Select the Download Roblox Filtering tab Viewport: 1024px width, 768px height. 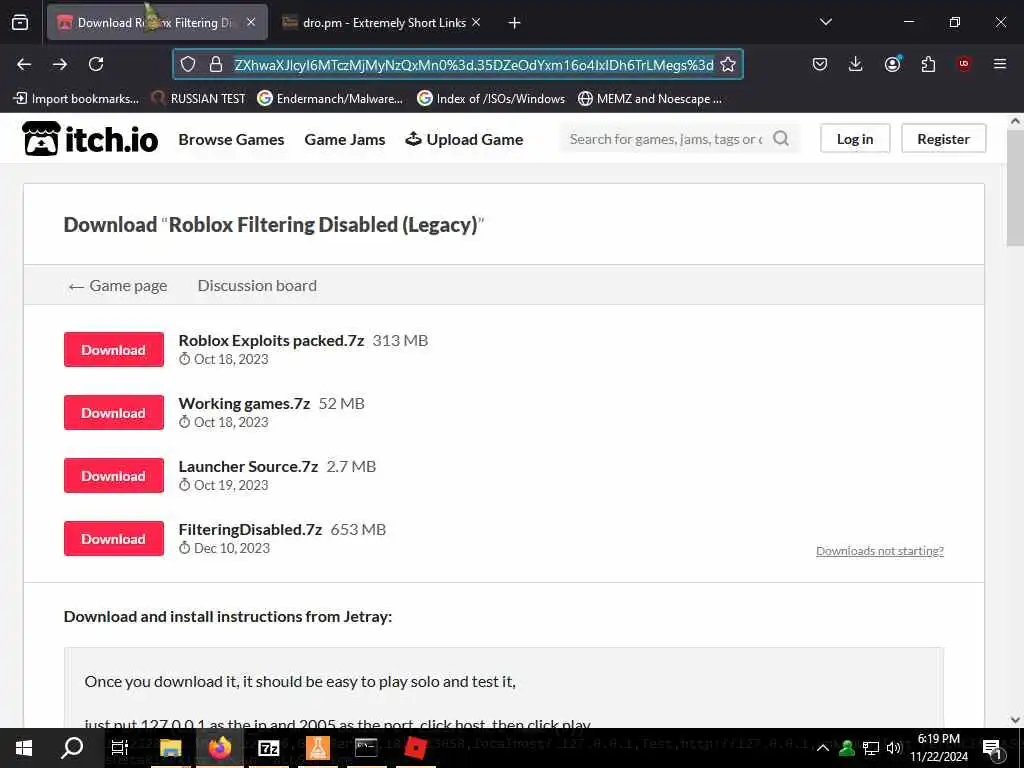pyautogui.click(x=157, y=23)
